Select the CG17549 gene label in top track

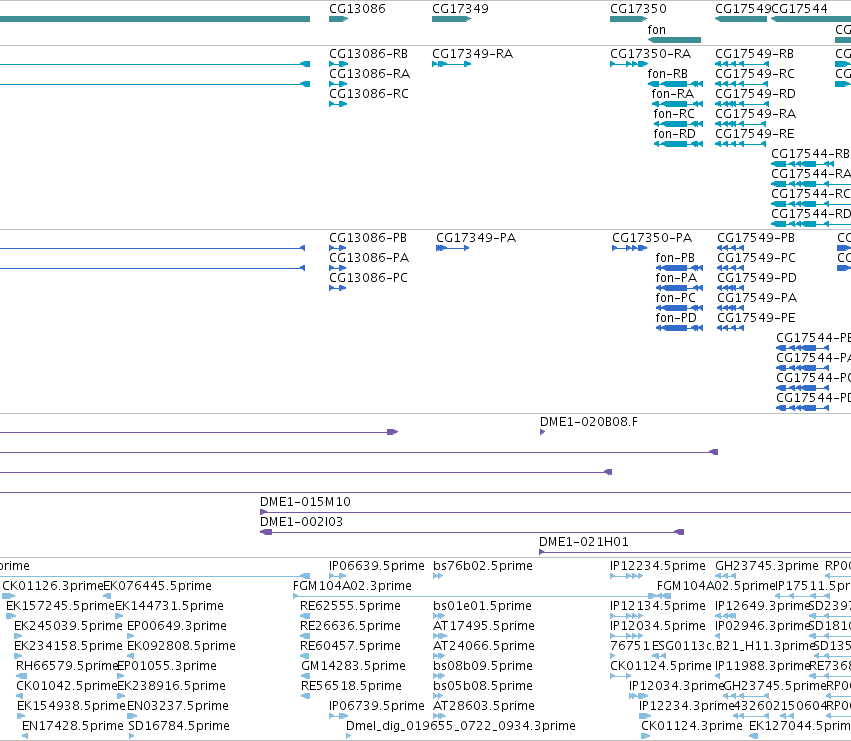click(743, 9)
